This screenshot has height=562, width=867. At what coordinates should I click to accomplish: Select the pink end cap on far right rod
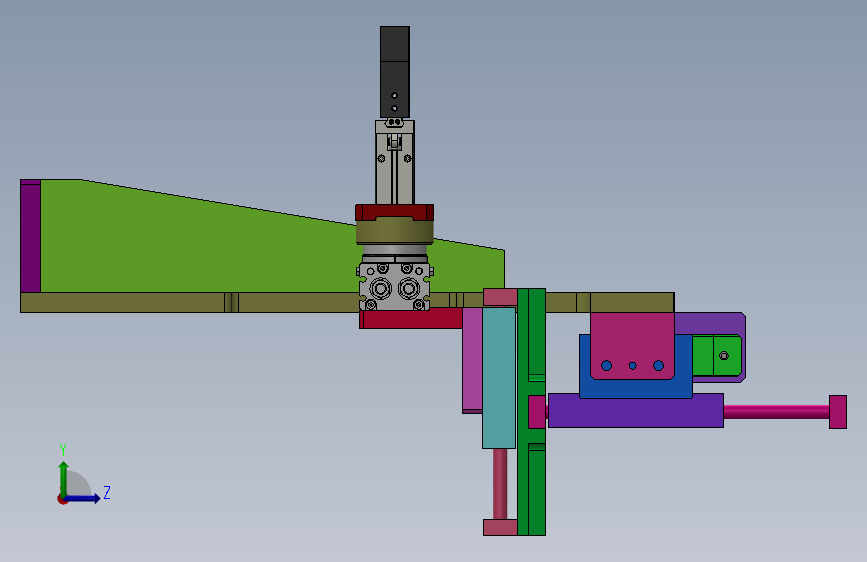[838, 412]
